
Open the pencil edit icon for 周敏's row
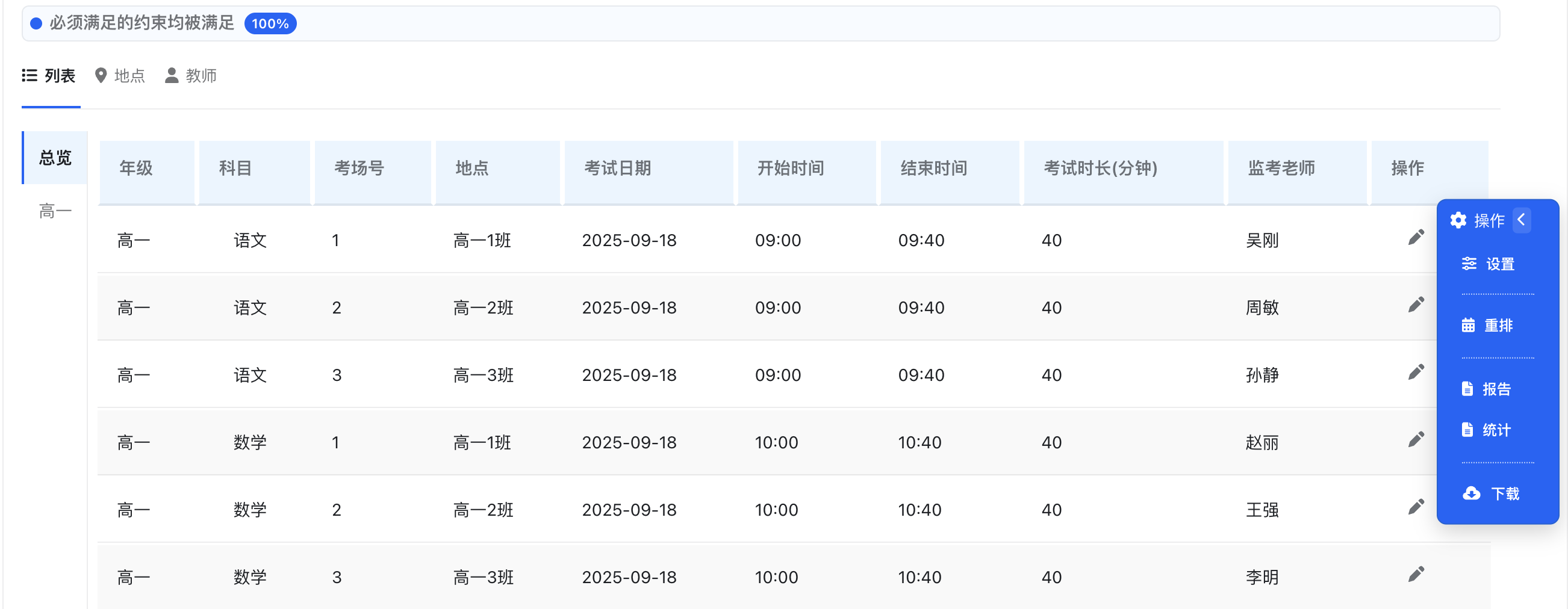coord(1417,303)
